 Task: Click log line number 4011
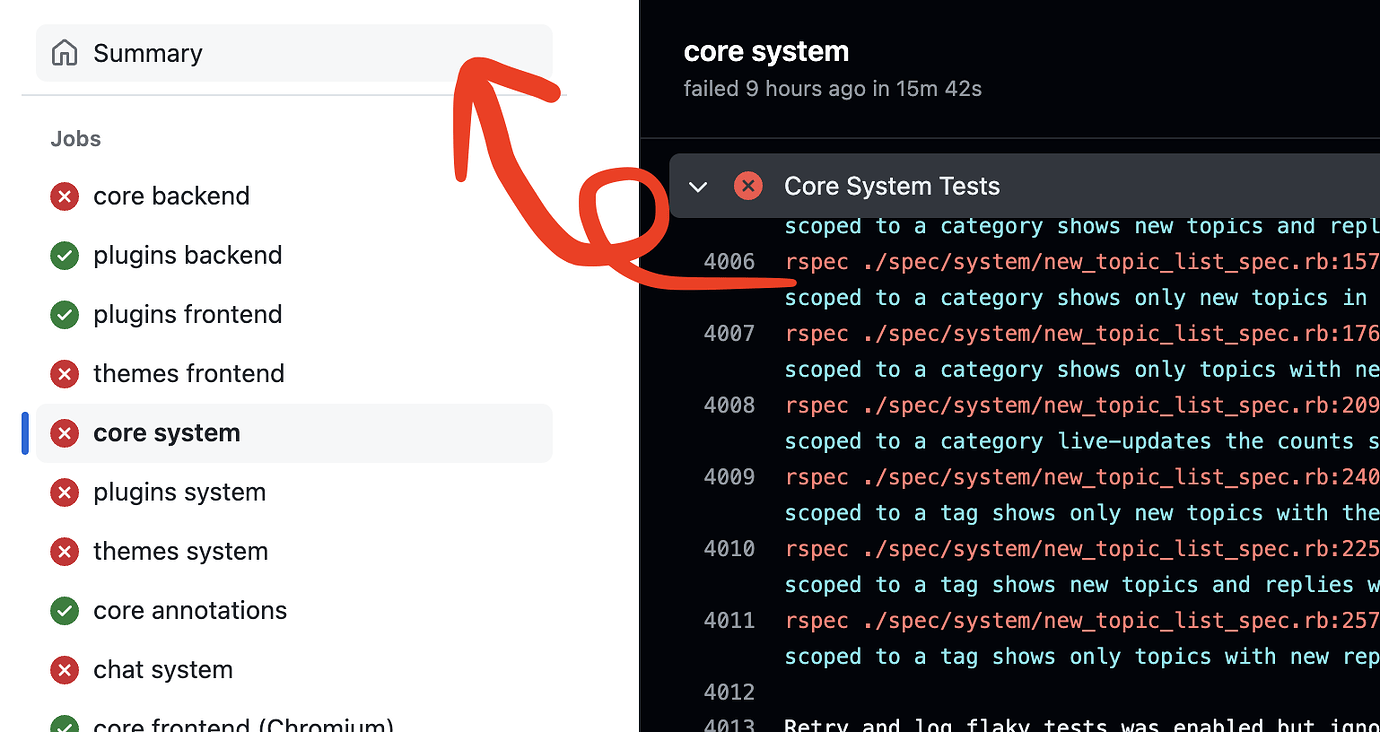(729, 621)
